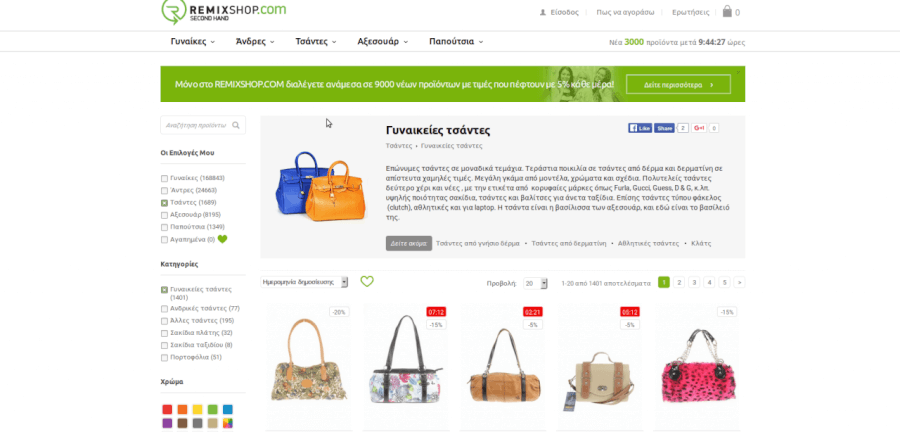900x432 pixels.
Task: Expand the Γυναίκες navigation menu
Action: pos(193,42)
